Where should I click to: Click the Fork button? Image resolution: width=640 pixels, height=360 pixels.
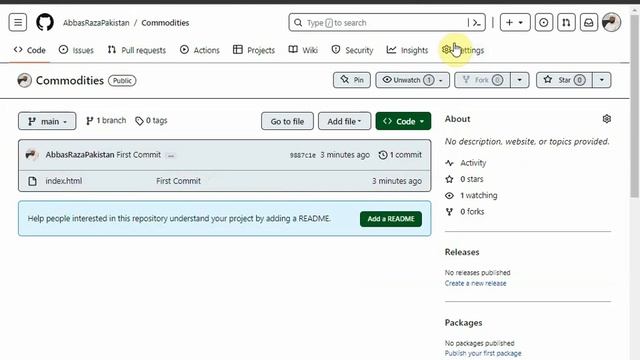pyautogui.click(x=482, y=80)
